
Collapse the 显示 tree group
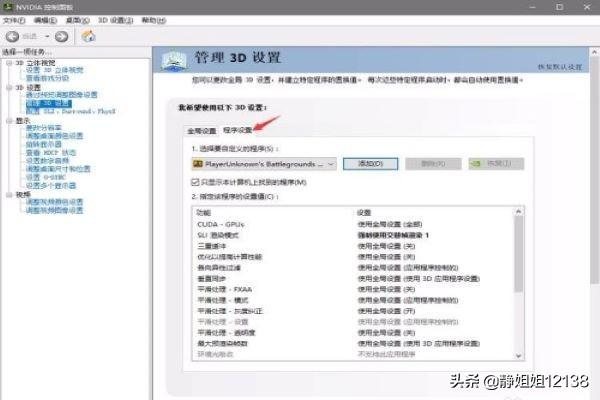(x=9, y=121)
